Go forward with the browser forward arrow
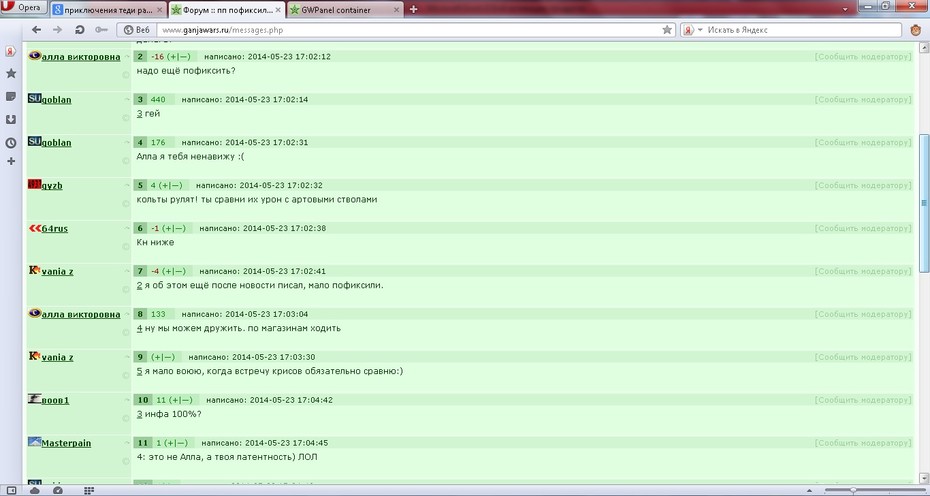 tap(57, 30)
